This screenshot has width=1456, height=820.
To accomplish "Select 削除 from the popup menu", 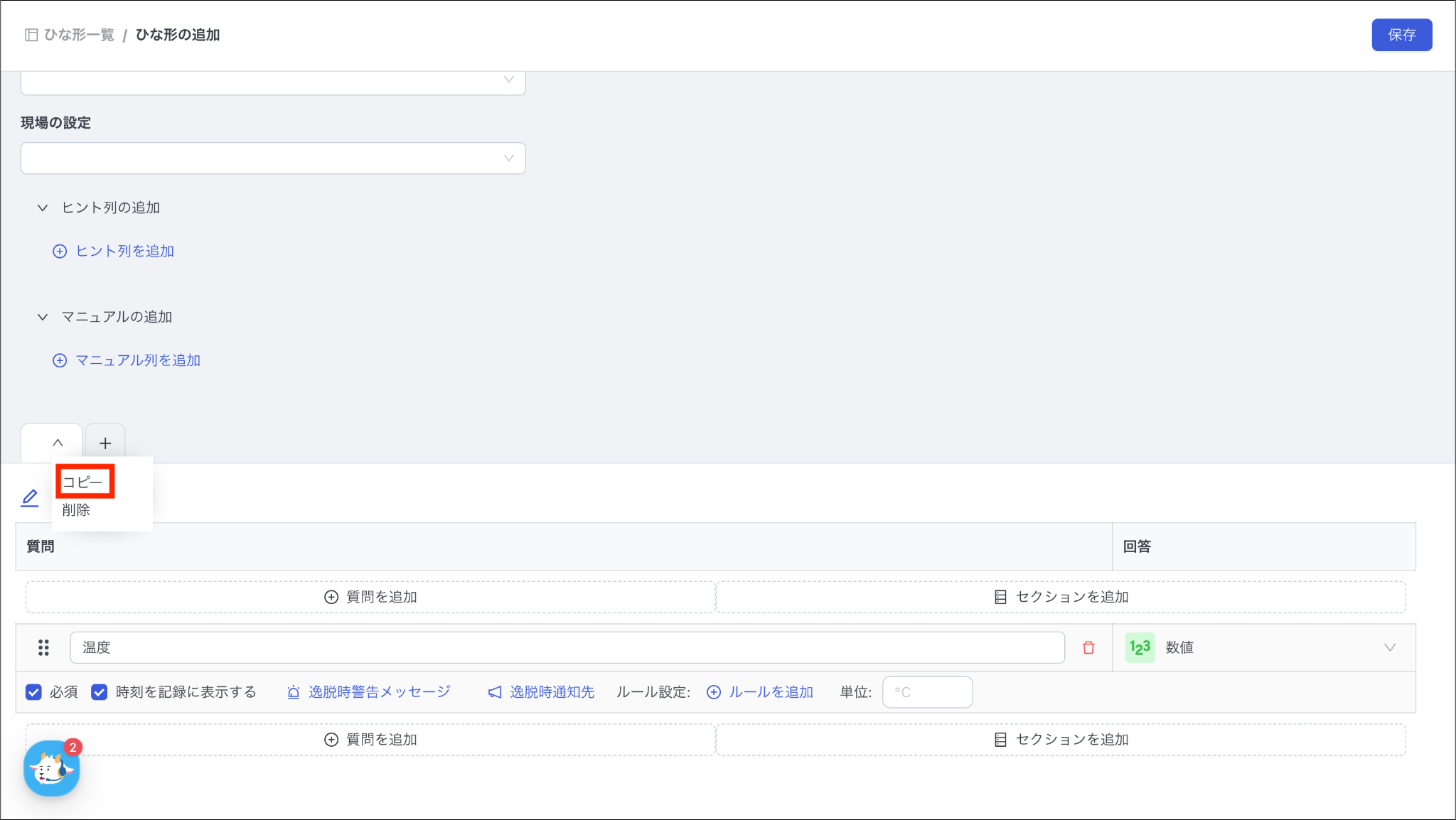I will (x=76, y=509).
